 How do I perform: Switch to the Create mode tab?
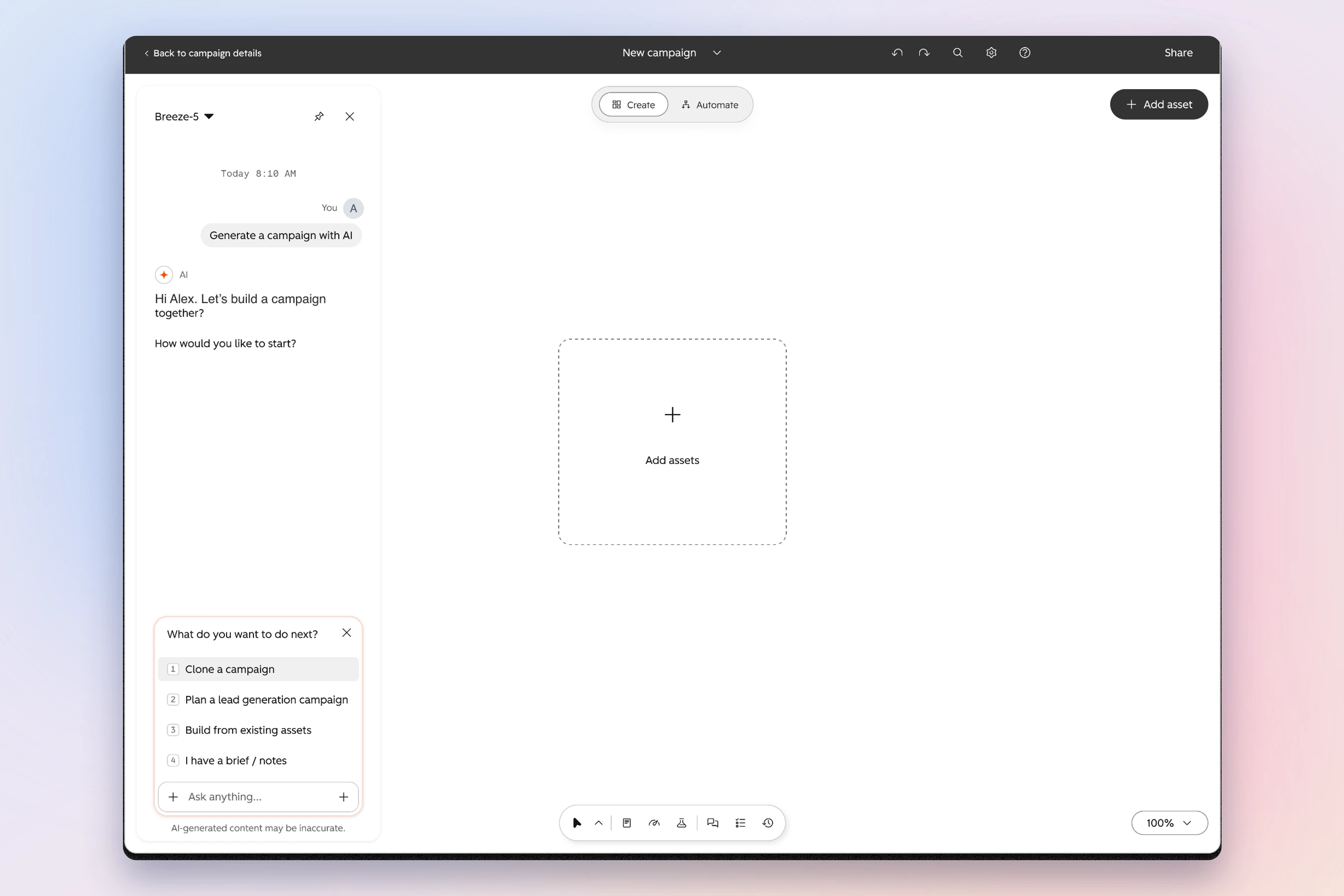634,105
